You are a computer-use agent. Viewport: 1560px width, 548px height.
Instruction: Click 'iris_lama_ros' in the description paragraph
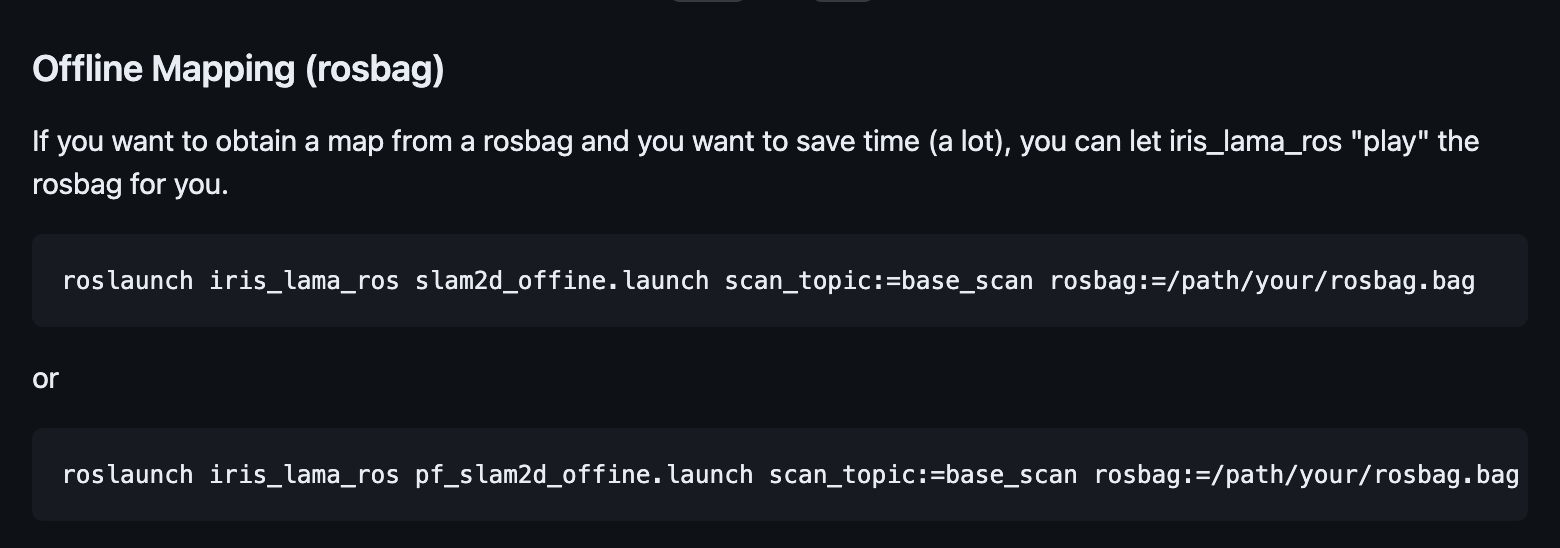tap(1255, 142)
